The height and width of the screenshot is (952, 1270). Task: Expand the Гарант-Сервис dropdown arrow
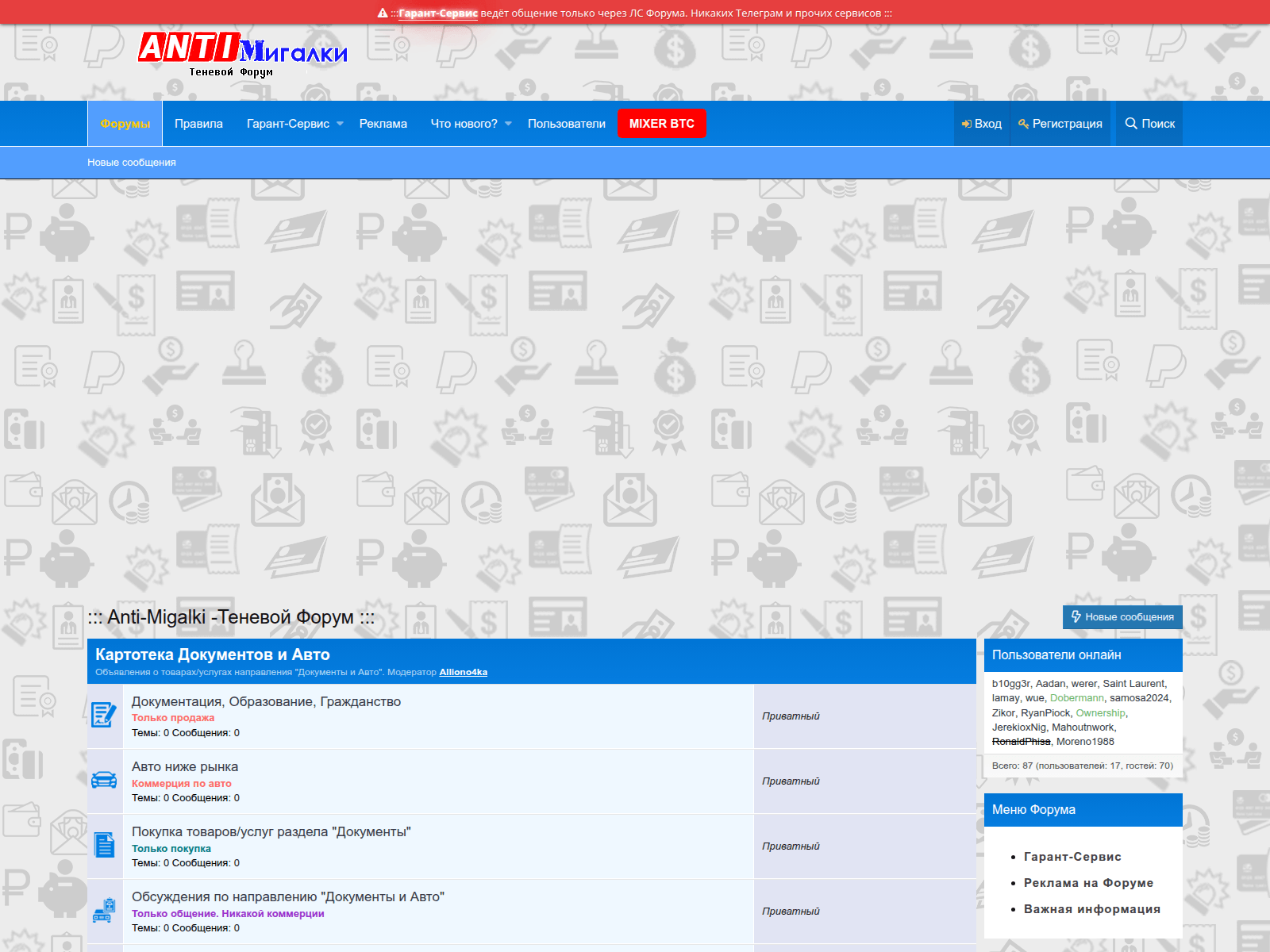pyautogui.click(x=341, y=124)
